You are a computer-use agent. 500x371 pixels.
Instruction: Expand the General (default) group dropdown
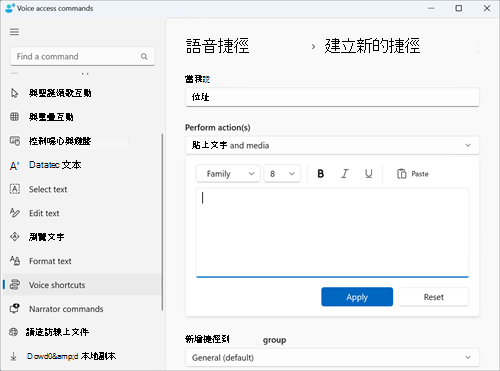tap(332, 358)
